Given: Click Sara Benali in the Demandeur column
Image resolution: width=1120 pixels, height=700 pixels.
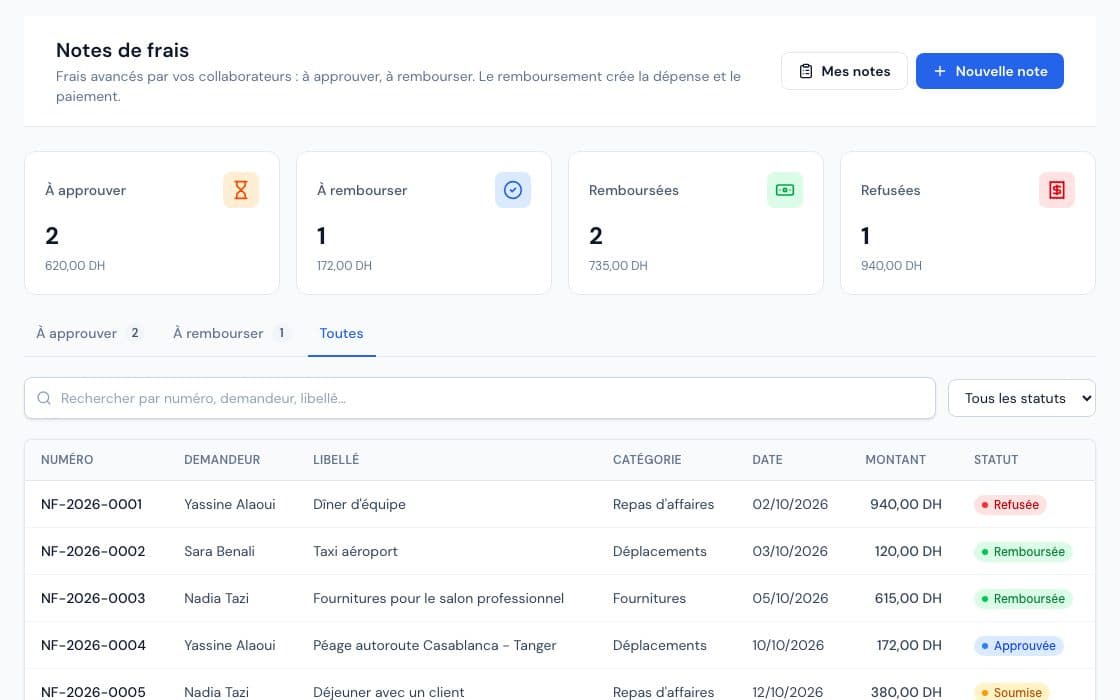Looking at the screenshot, I should [x=219, y=551].
